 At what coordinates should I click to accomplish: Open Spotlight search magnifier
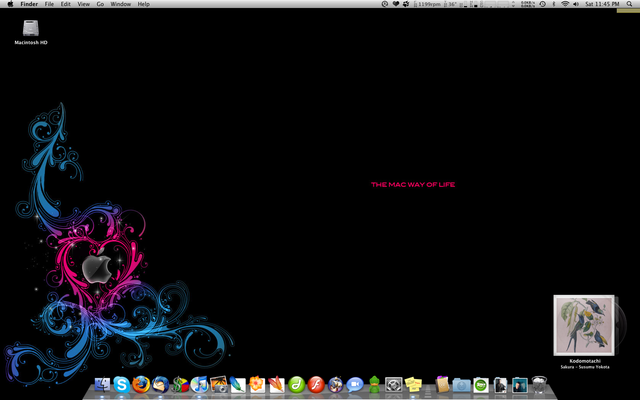(630, 4)
